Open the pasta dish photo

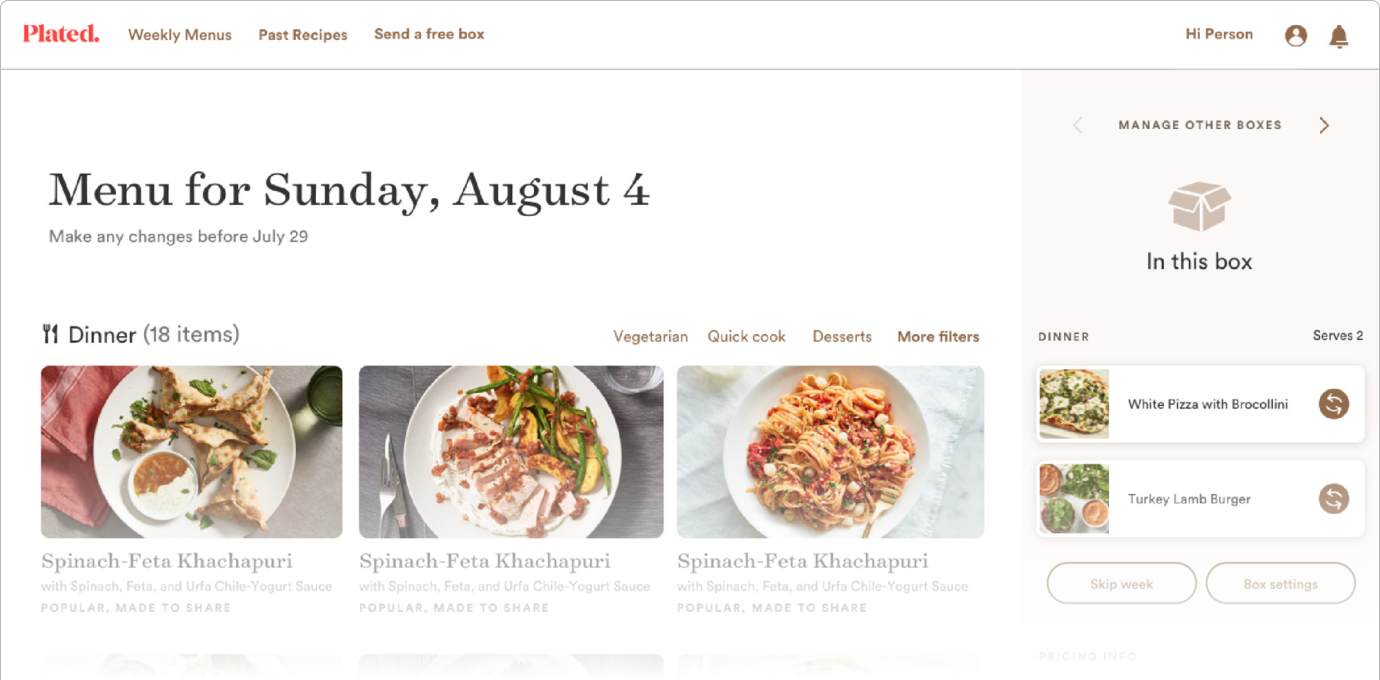(x=830, y=452)
